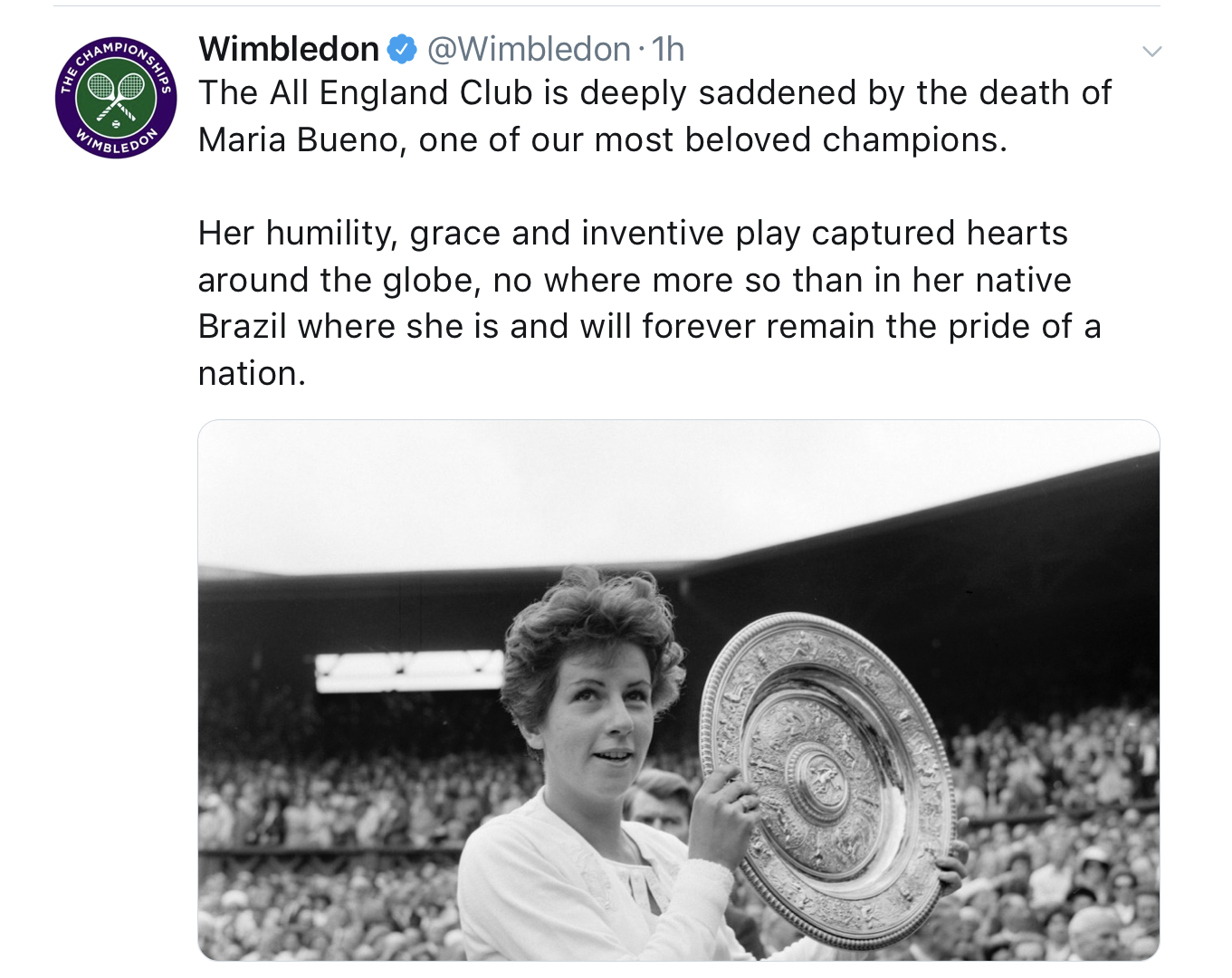Tap the paragraph starting 'Her humility, grace'
Image resolution: width=1232 pixels, height=978 pixels.
[650, 302]
